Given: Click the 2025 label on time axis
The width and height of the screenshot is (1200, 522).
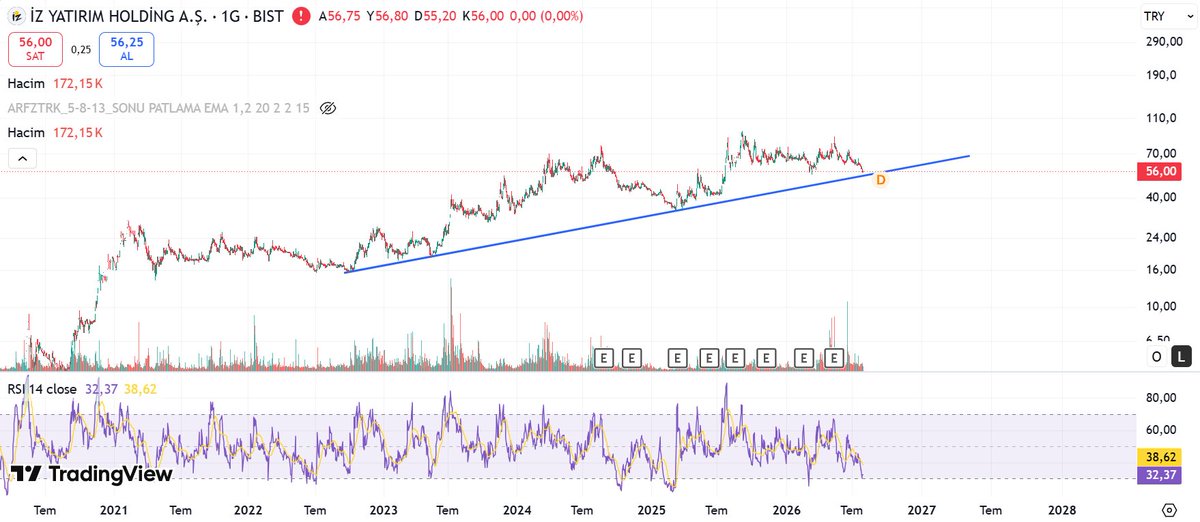Looking at the screenshot, I should click(652, 509).
